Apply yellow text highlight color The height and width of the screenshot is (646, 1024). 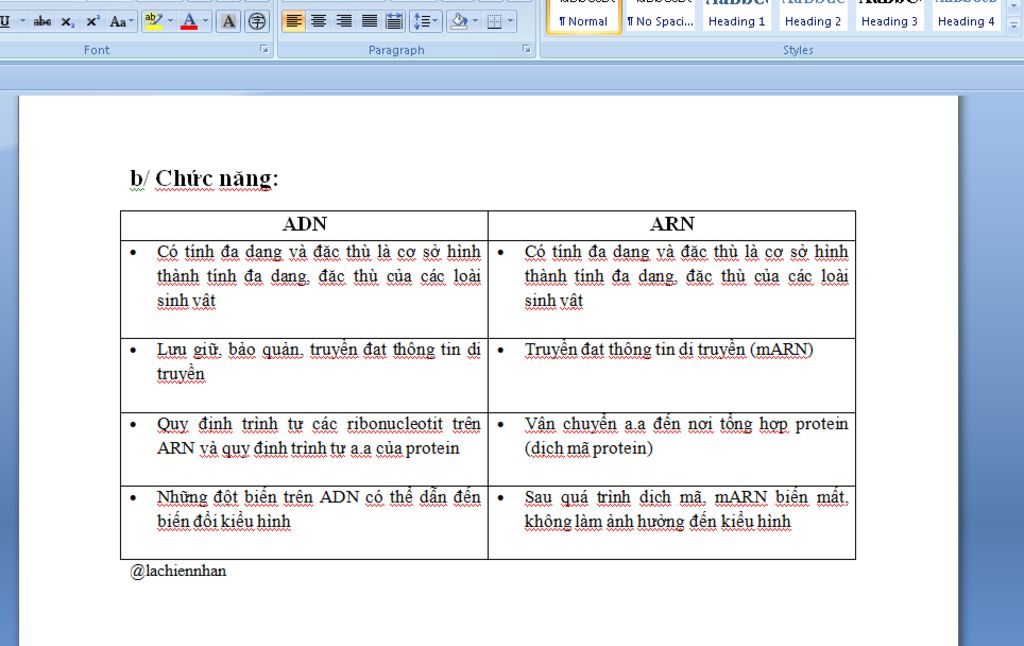coord(153,22)
